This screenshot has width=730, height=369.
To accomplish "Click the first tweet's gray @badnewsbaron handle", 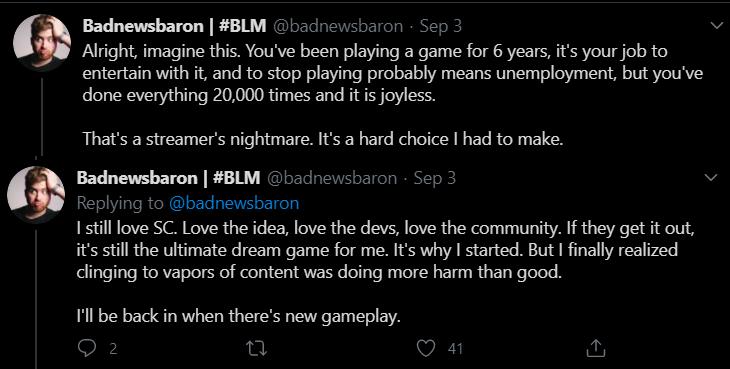I will (x=338, y=27).
